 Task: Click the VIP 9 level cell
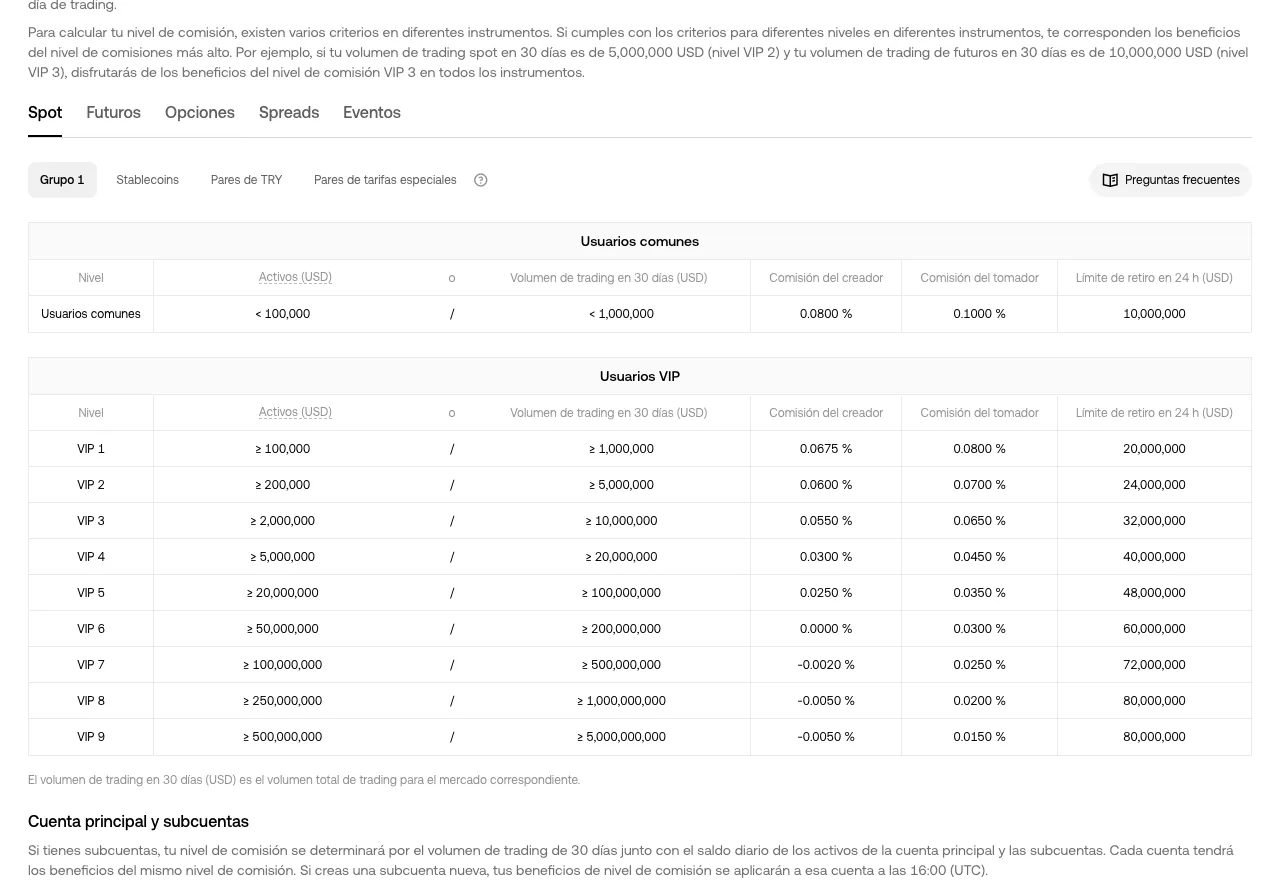click(x=91, y=737)
